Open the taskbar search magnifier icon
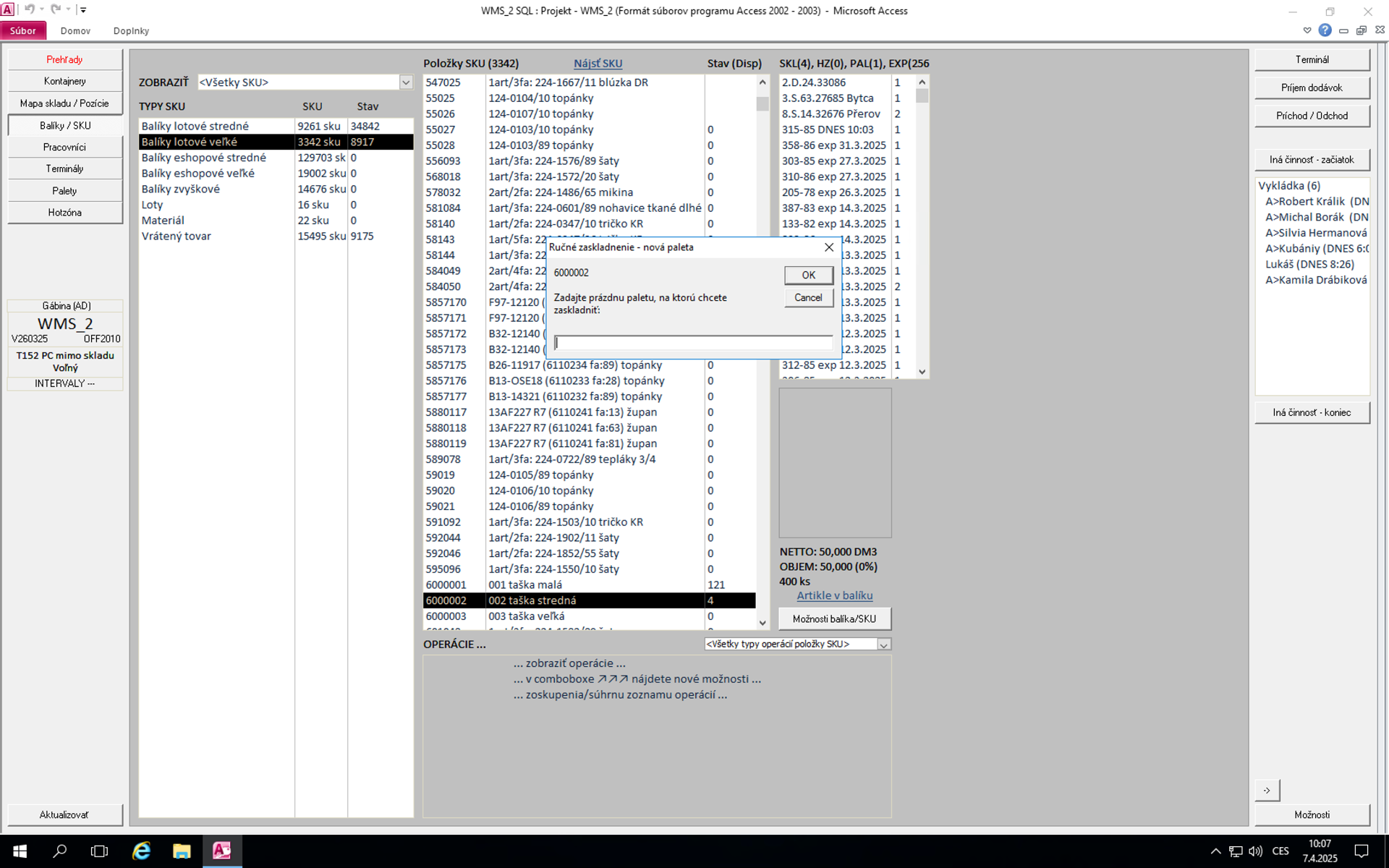The height and width of the screenshot is (868, 1389). (x=60, y=851)
